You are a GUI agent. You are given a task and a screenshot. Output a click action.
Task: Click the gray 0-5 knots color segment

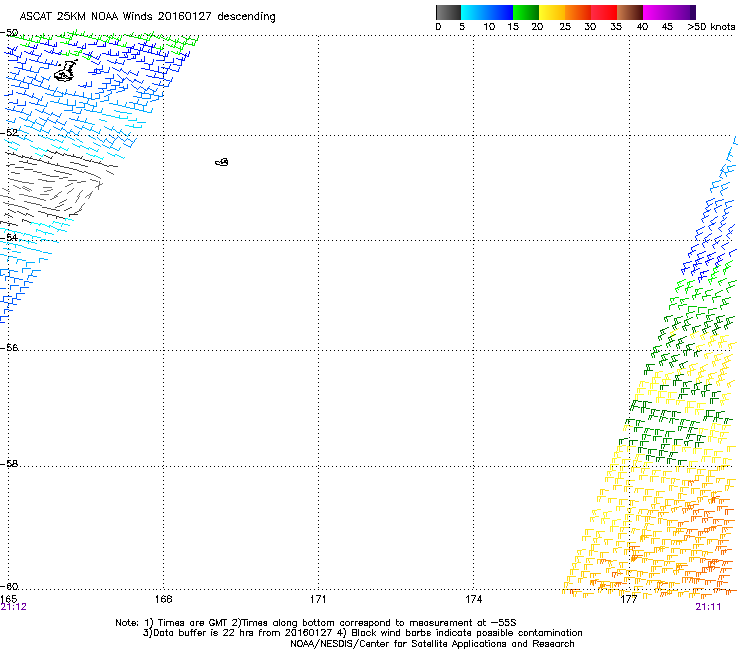[448, 12]
